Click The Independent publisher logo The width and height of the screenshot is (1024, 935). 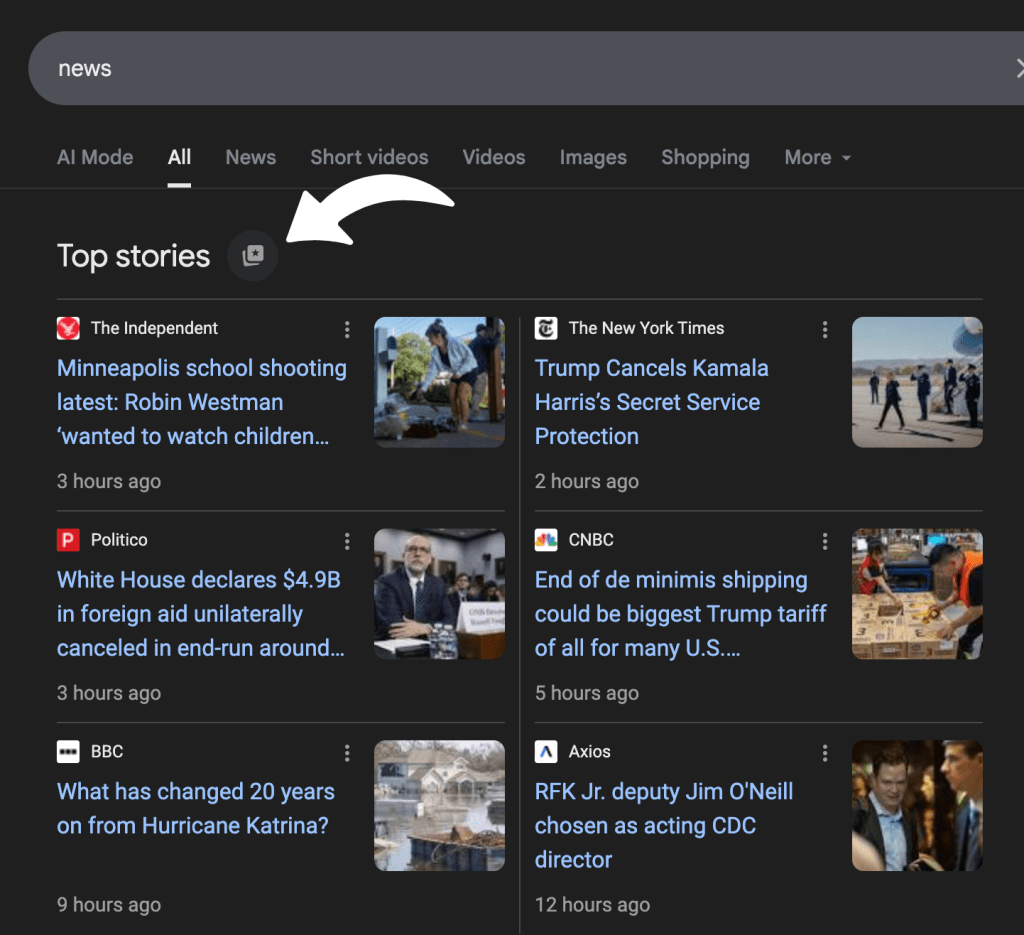67,328
